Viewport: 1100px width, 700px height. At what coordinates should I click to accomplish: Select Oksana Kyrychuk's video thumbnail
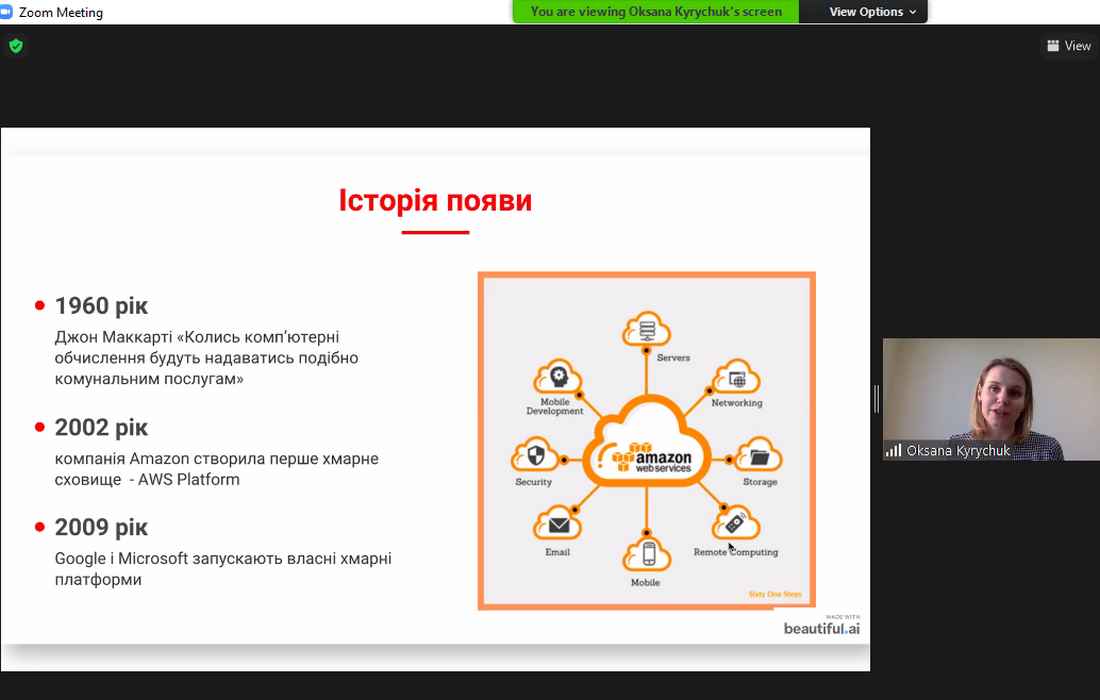pos(990,399)
